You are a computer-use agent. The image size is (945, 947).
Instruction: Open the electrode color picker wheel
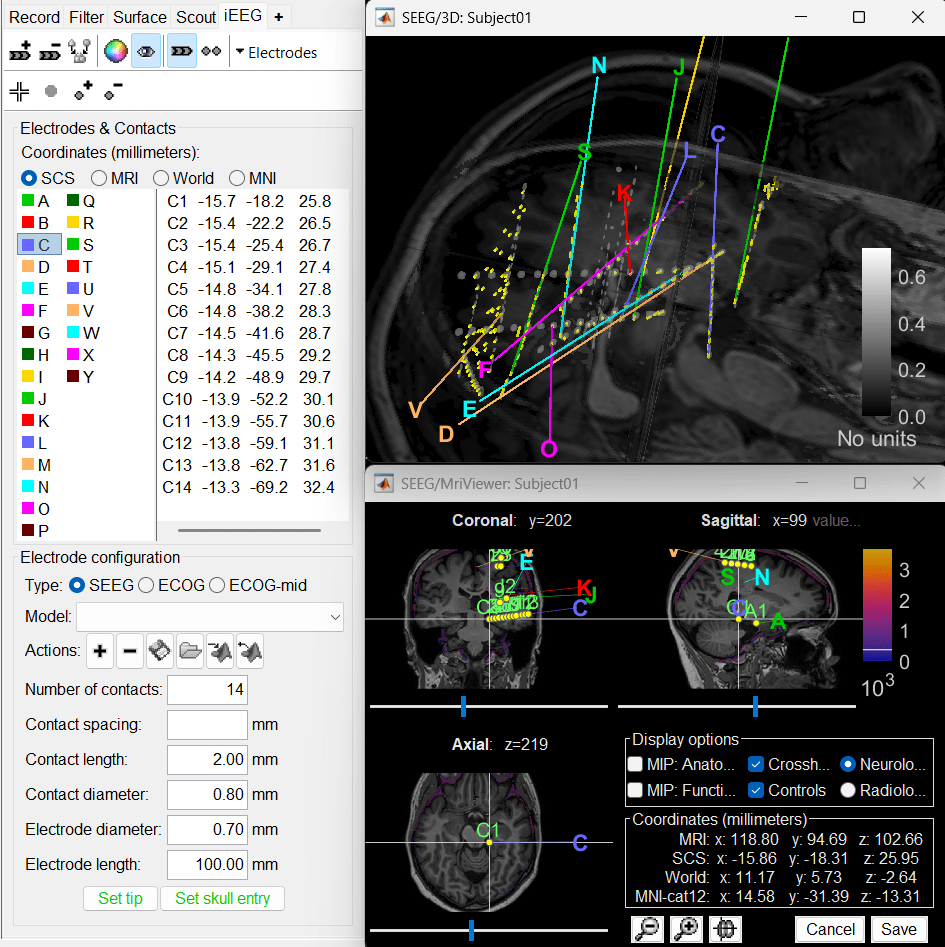coord(116,53)
